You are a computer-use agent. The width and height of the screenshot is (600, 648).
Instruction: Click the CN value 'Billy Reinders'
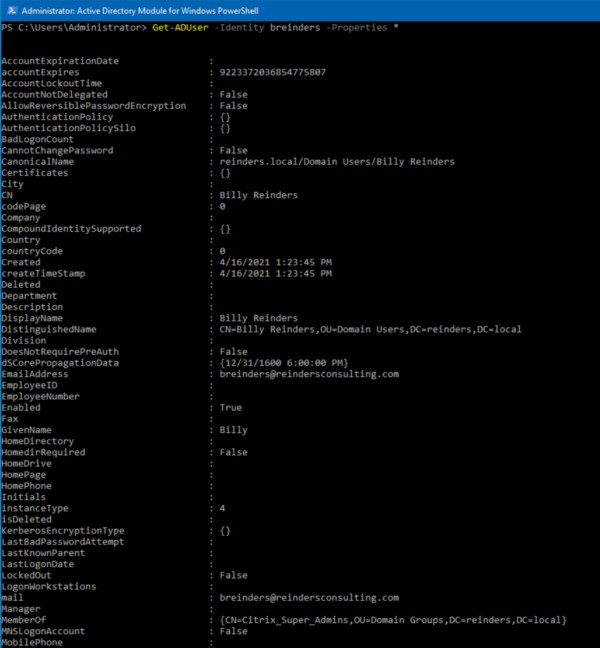pos(258,195)
